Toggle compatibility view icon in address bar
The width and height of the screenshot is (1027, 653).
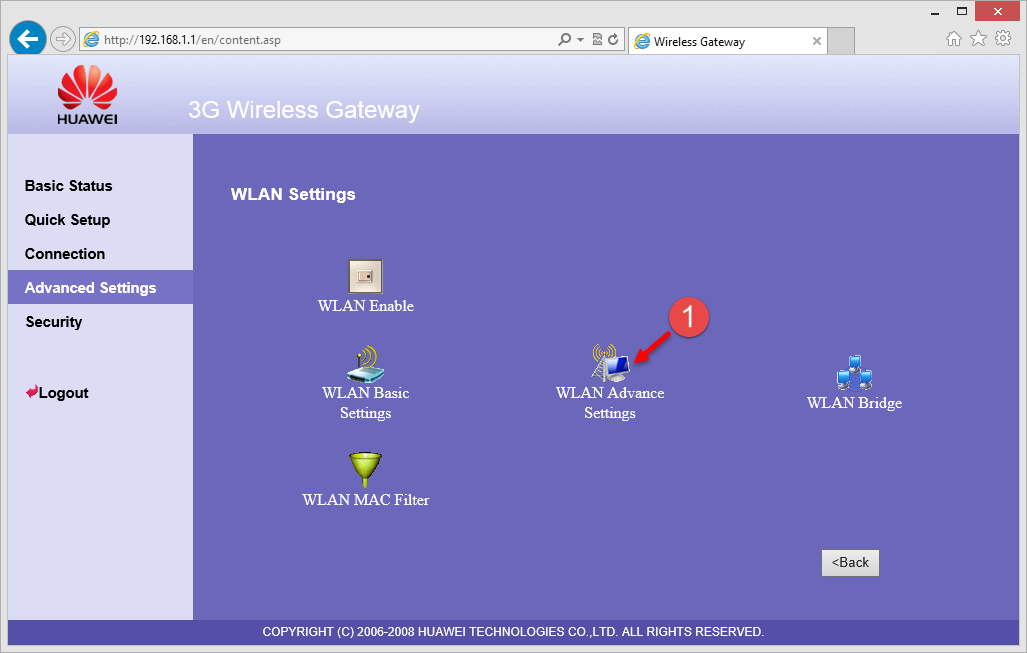[x=597, y=39]
